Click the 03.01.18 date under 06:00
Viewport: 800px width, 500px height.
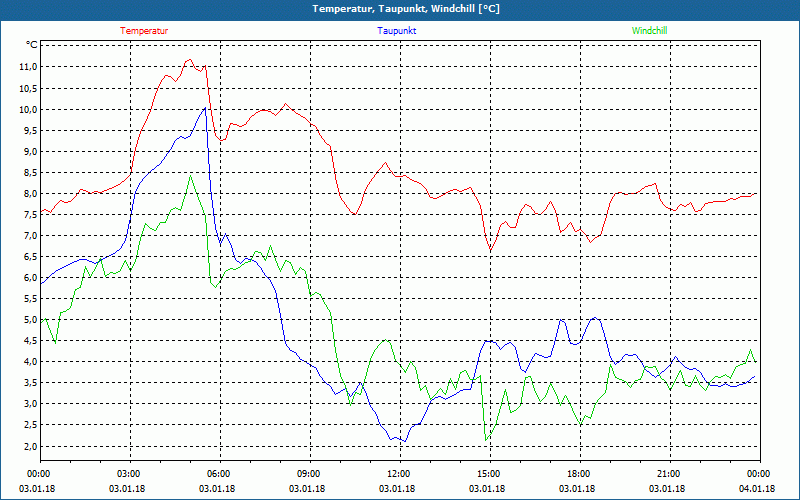(217, 489)
